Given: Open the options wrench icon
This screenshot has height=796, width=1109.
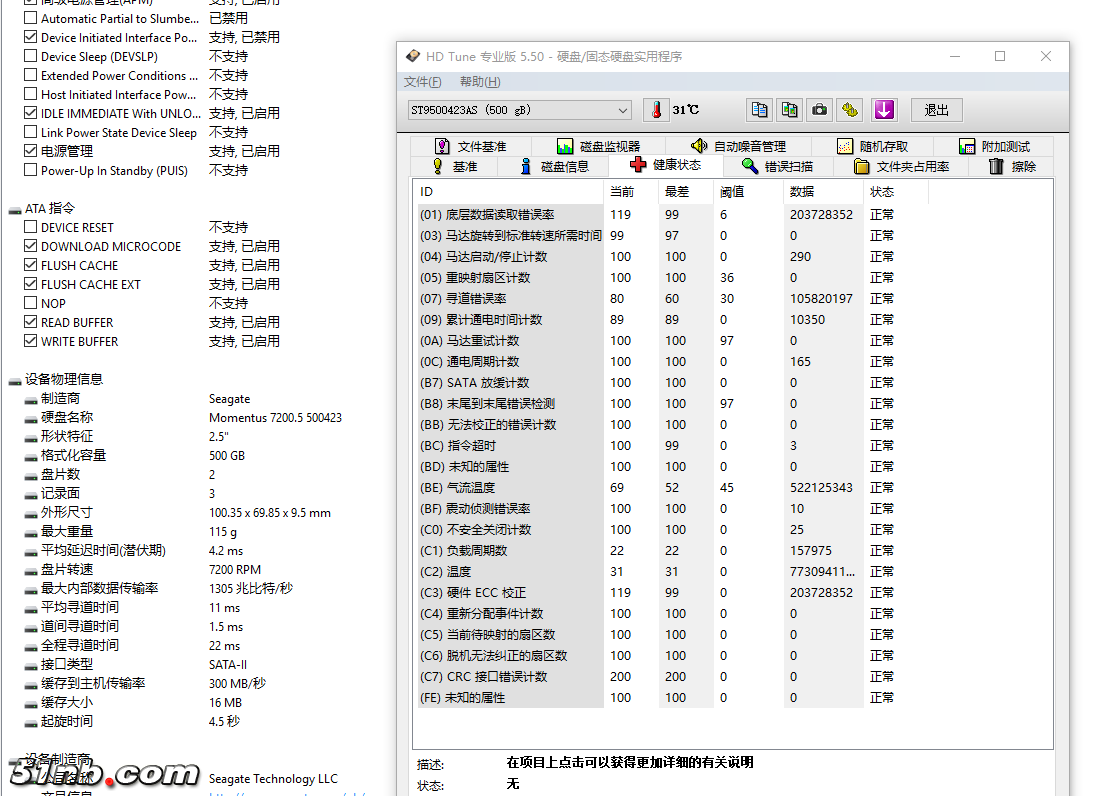Looking at the screenshot, I should click(x=850, y=110).
